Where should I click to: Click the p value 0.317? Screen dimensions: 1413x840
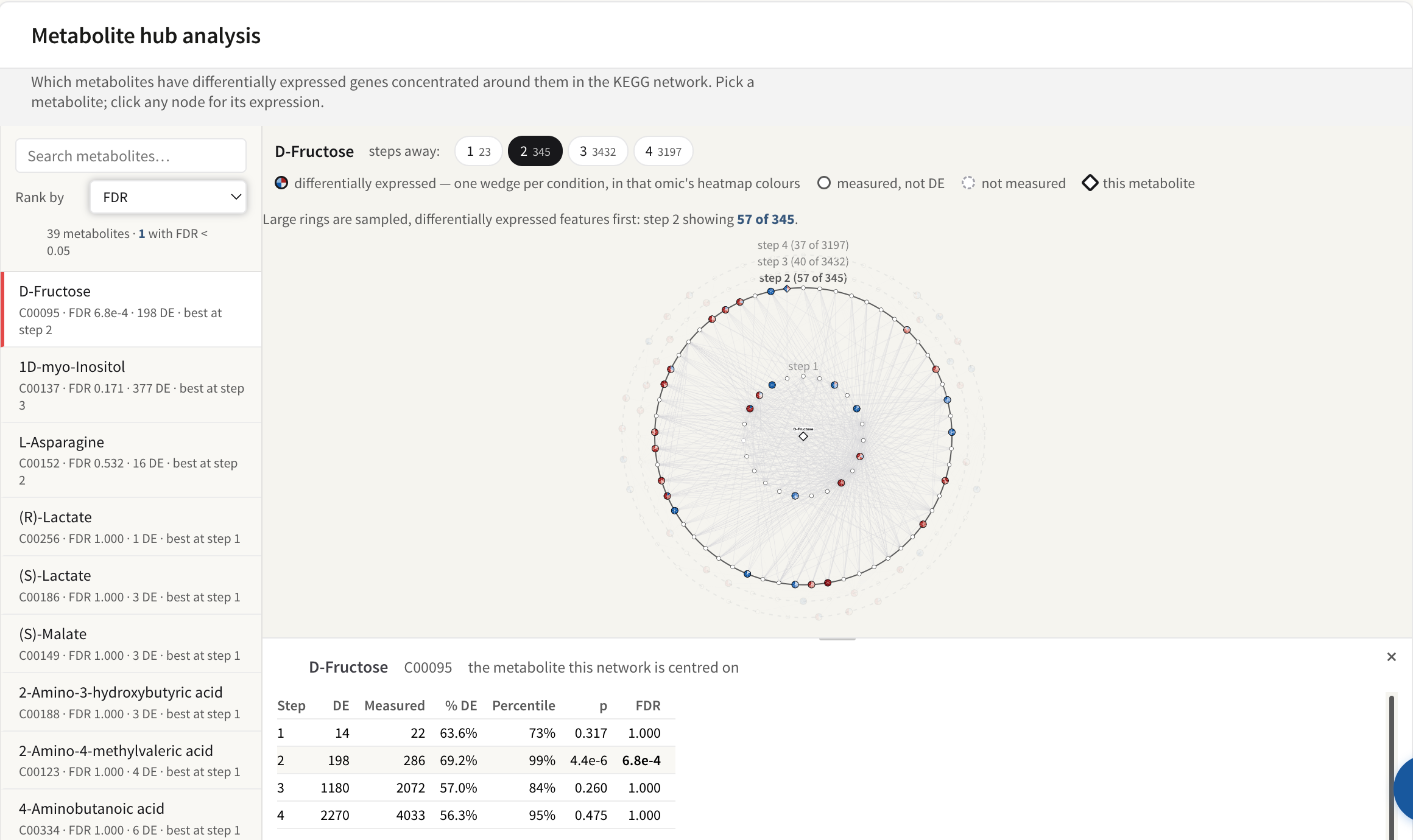590,733
